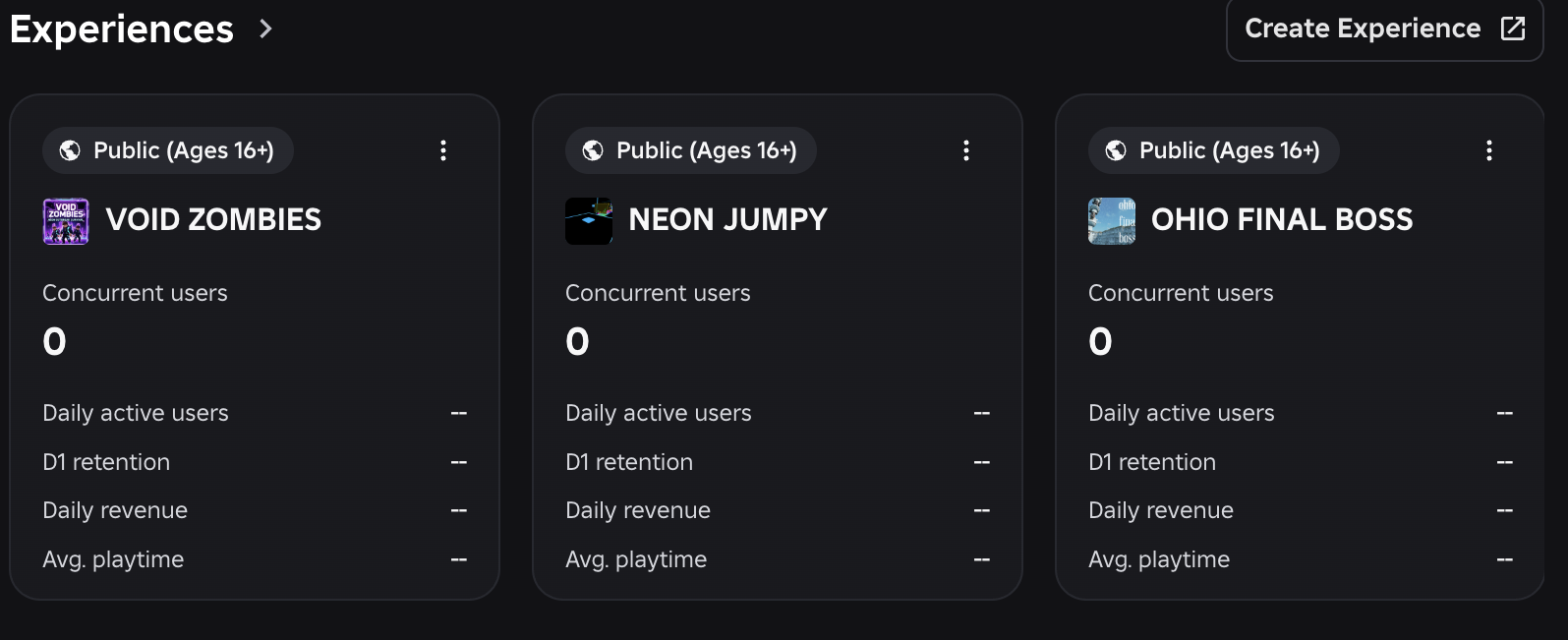Click the globe icon on NEON JUMPY card
Viewport: 1568px width, 640px height.
coord(593,150)
